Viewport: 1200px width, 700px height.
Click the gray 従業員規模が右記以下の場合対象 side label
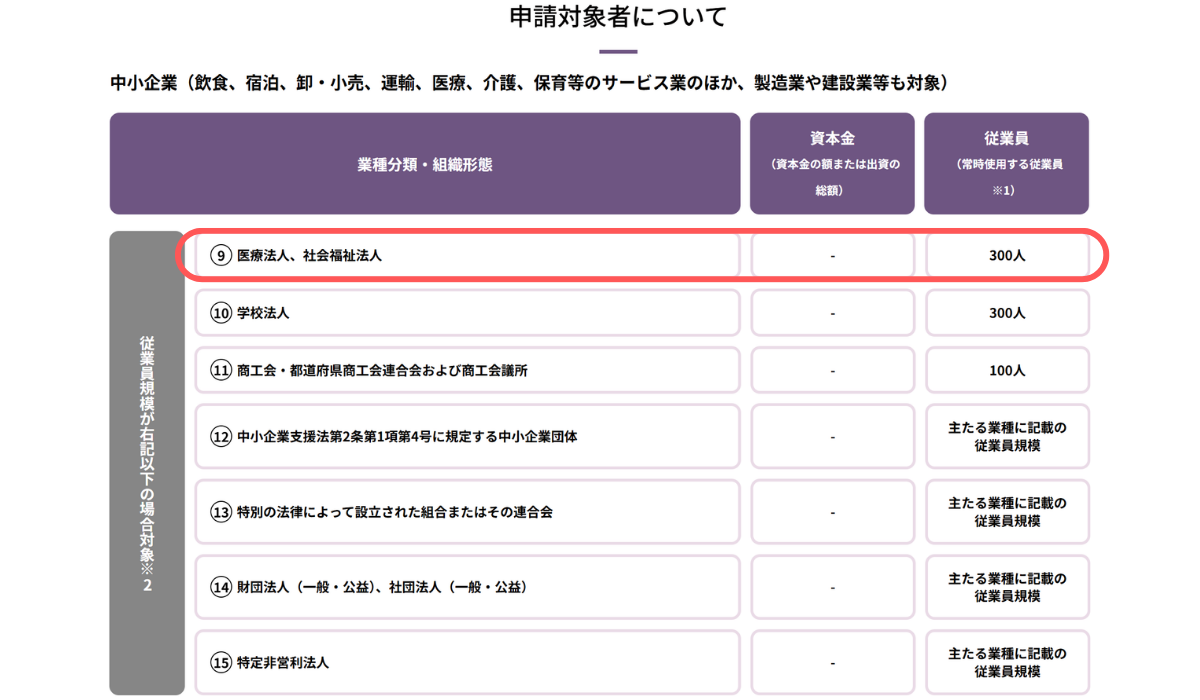click(x=146, y=460)
